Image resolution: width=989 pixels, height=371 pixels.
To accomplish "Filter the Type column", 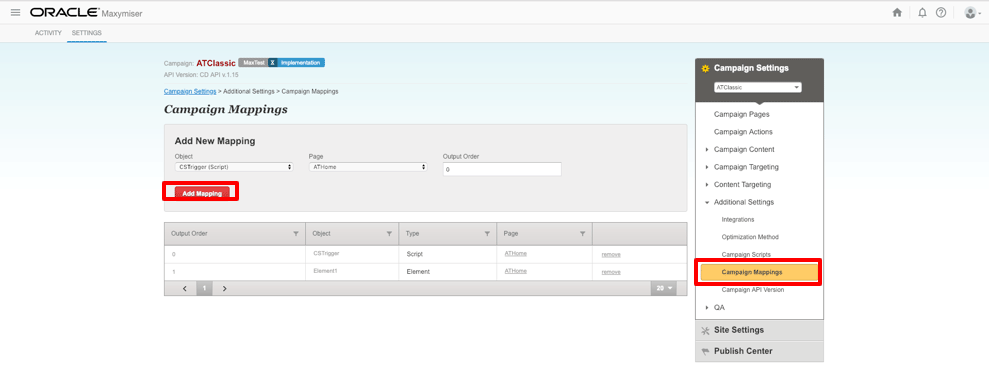I will click(487, 233).
